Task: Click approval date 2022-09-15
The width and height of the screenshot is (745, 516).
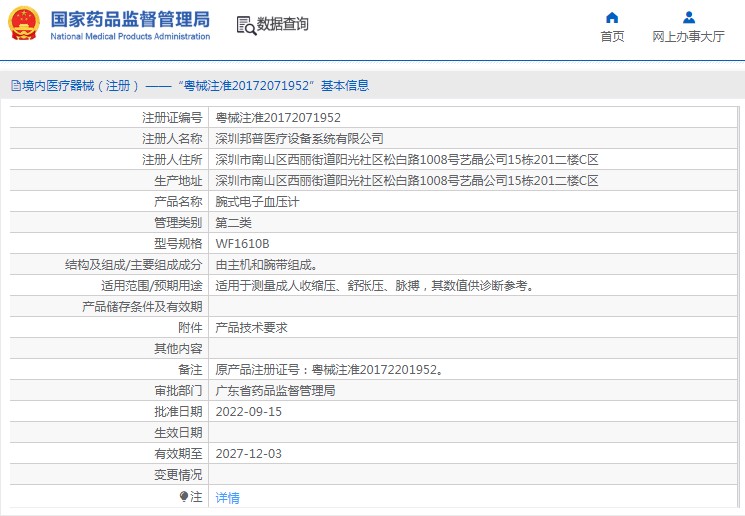Action: (x=248, y=411)
